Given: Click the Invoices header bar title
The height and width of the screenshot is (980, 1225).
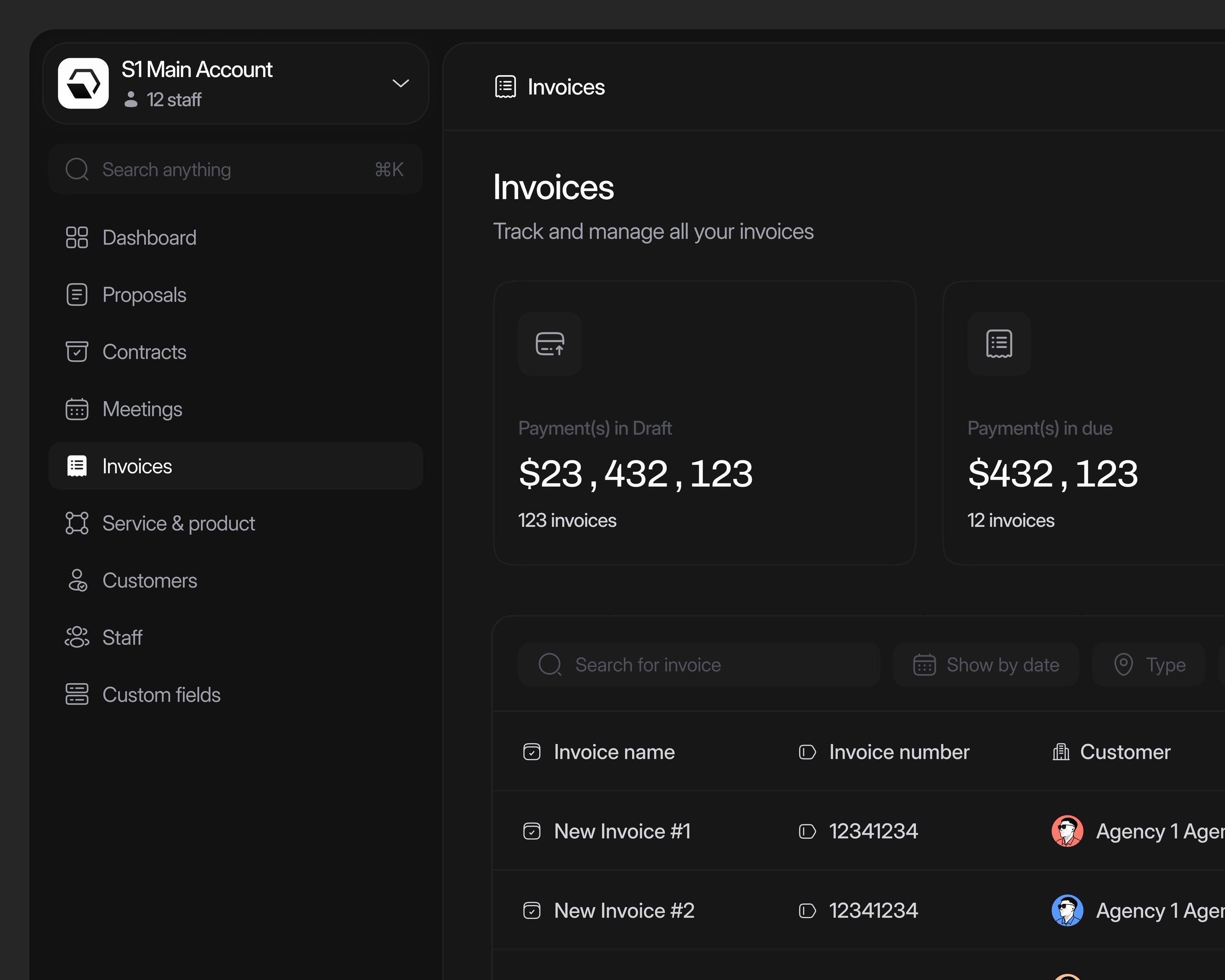Looking at the screenshot, I should 566,87.
